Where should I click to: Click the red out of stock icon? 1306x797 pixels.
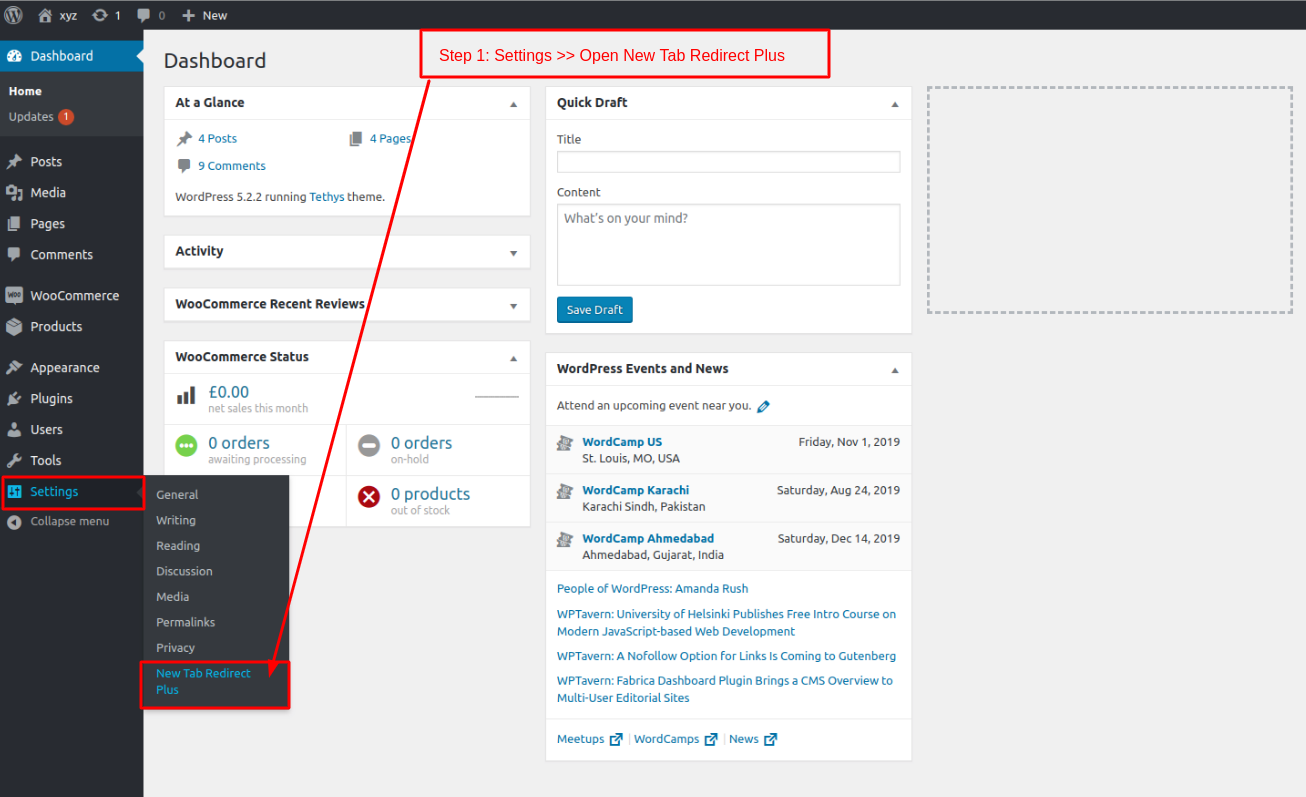(x=369, y=497)
